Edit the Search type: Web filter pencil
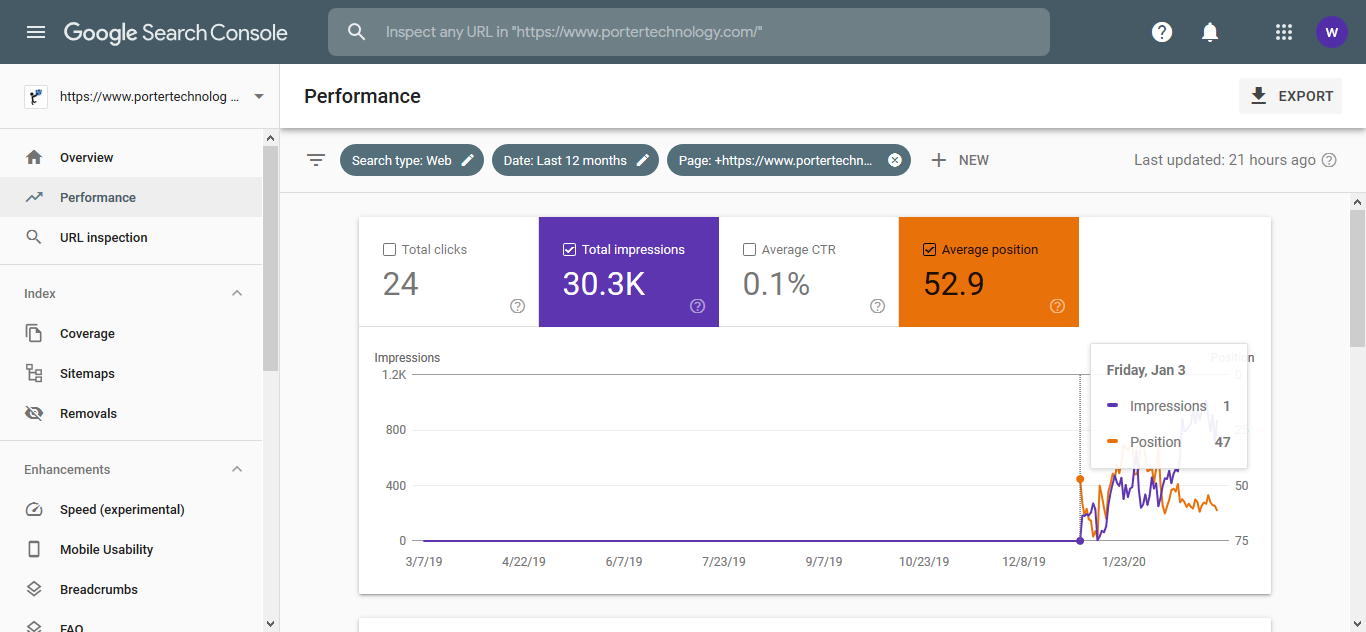1366x632 pixels. 468,160
